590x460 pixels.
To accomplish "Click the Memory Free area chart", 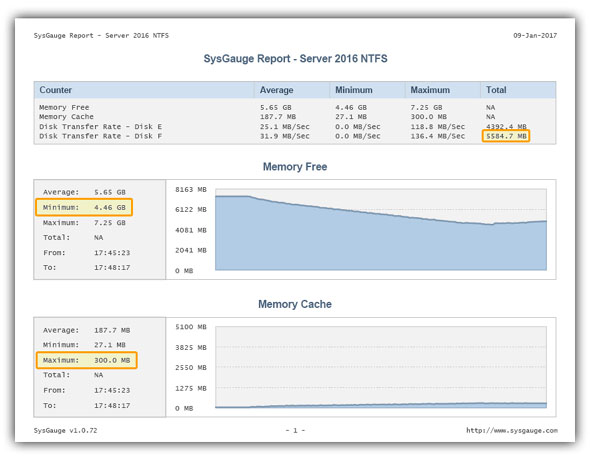I will (x=381, y=229).
